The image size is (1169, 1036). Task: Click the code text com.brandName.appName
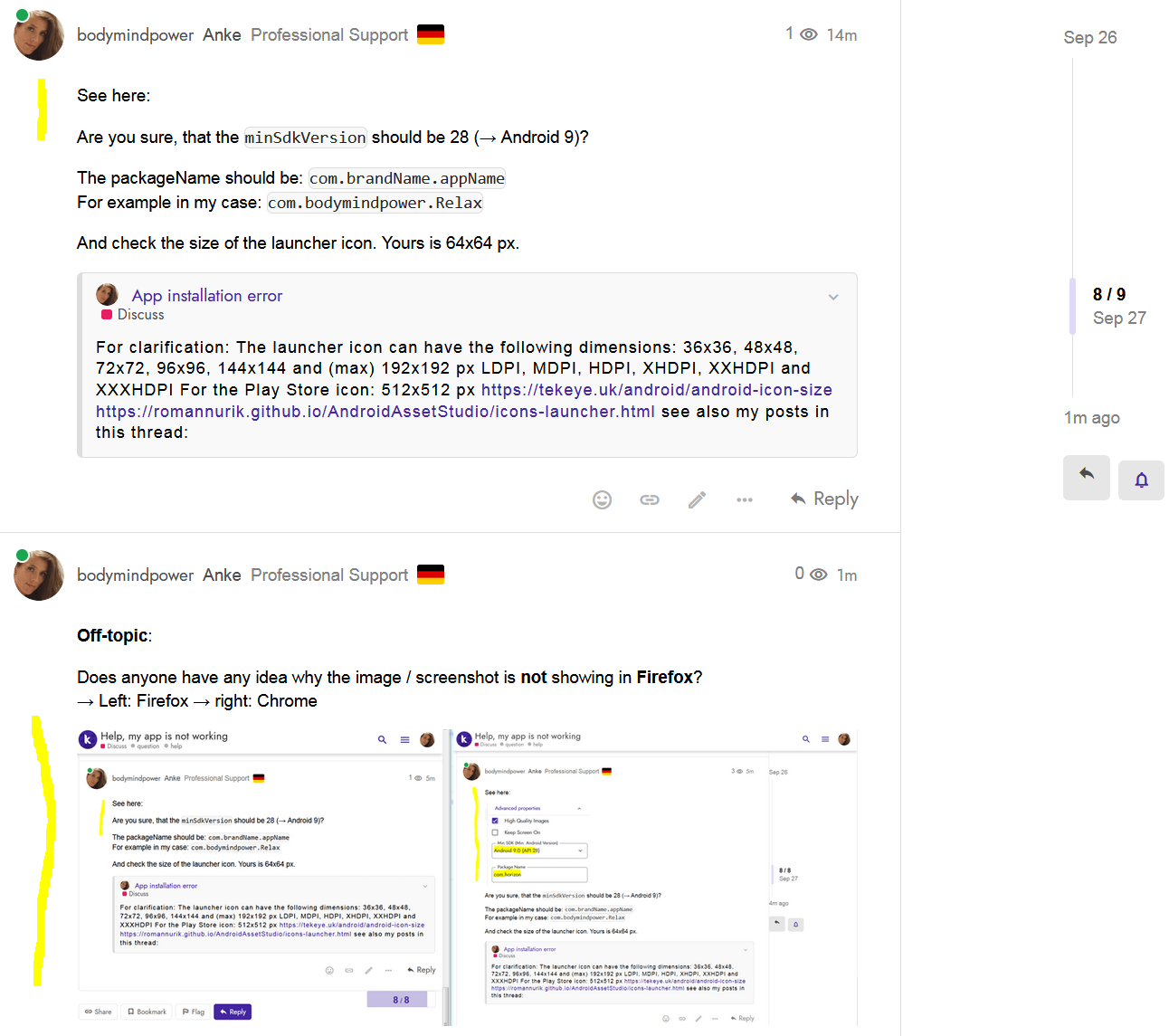[x=407, y=178]
